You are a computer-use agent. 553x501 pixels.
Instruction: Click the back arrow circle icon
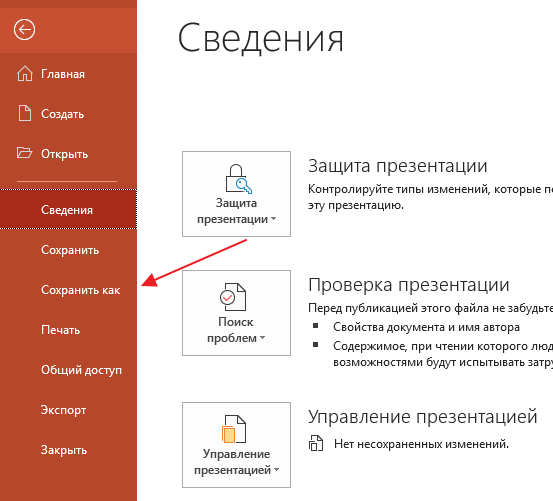click(24, 29)
